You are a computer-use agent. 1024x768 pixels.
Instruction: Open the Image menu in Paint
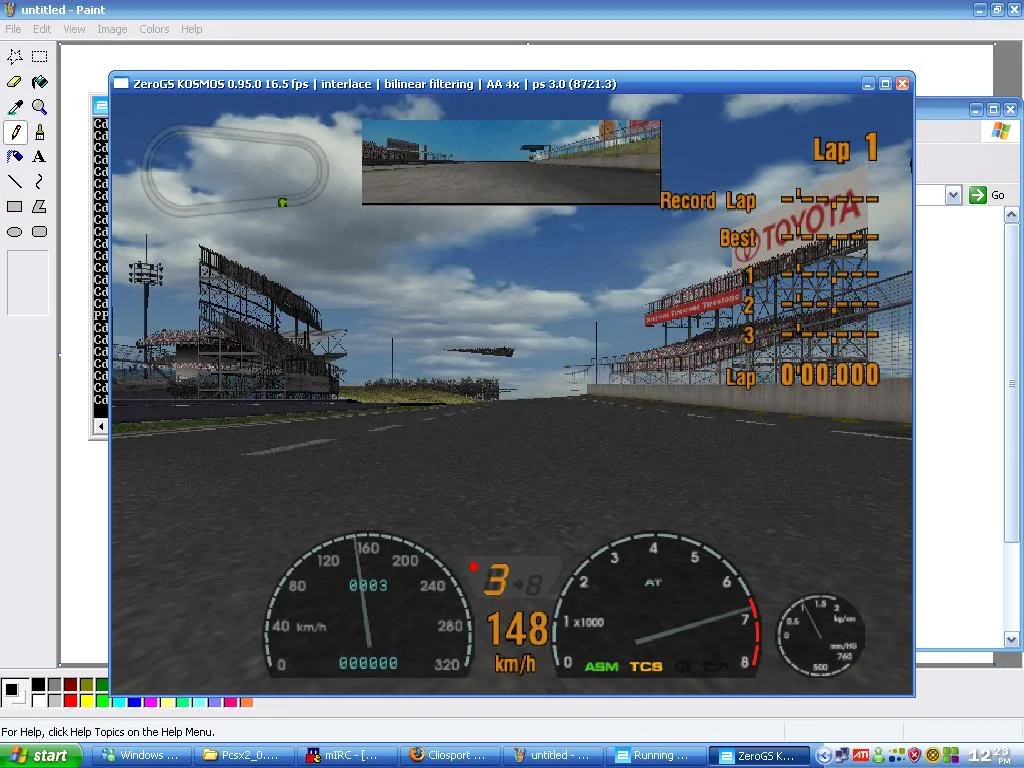click(112, 29)
